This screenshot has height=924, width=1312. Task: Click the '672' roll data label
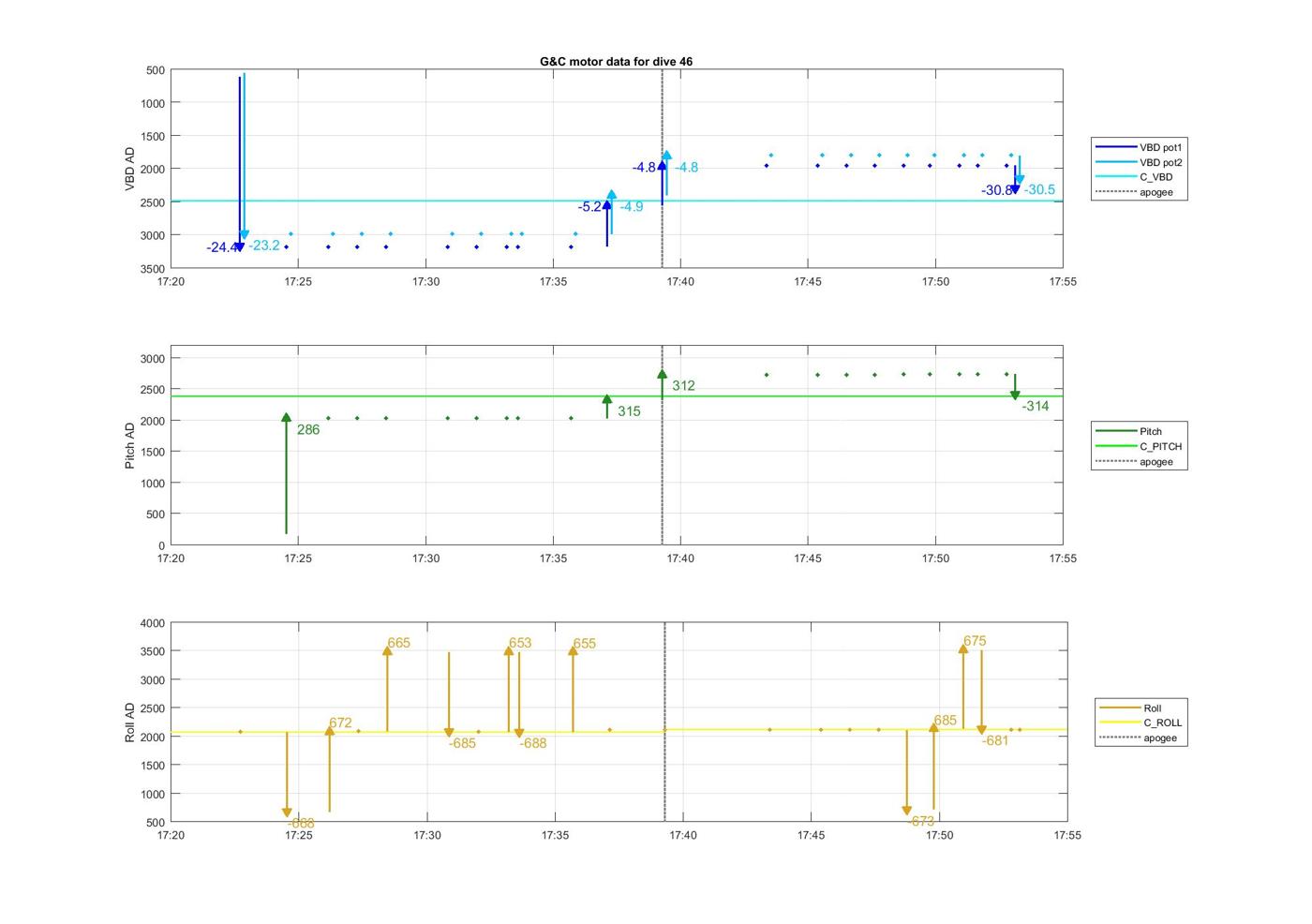coord(340,723)
